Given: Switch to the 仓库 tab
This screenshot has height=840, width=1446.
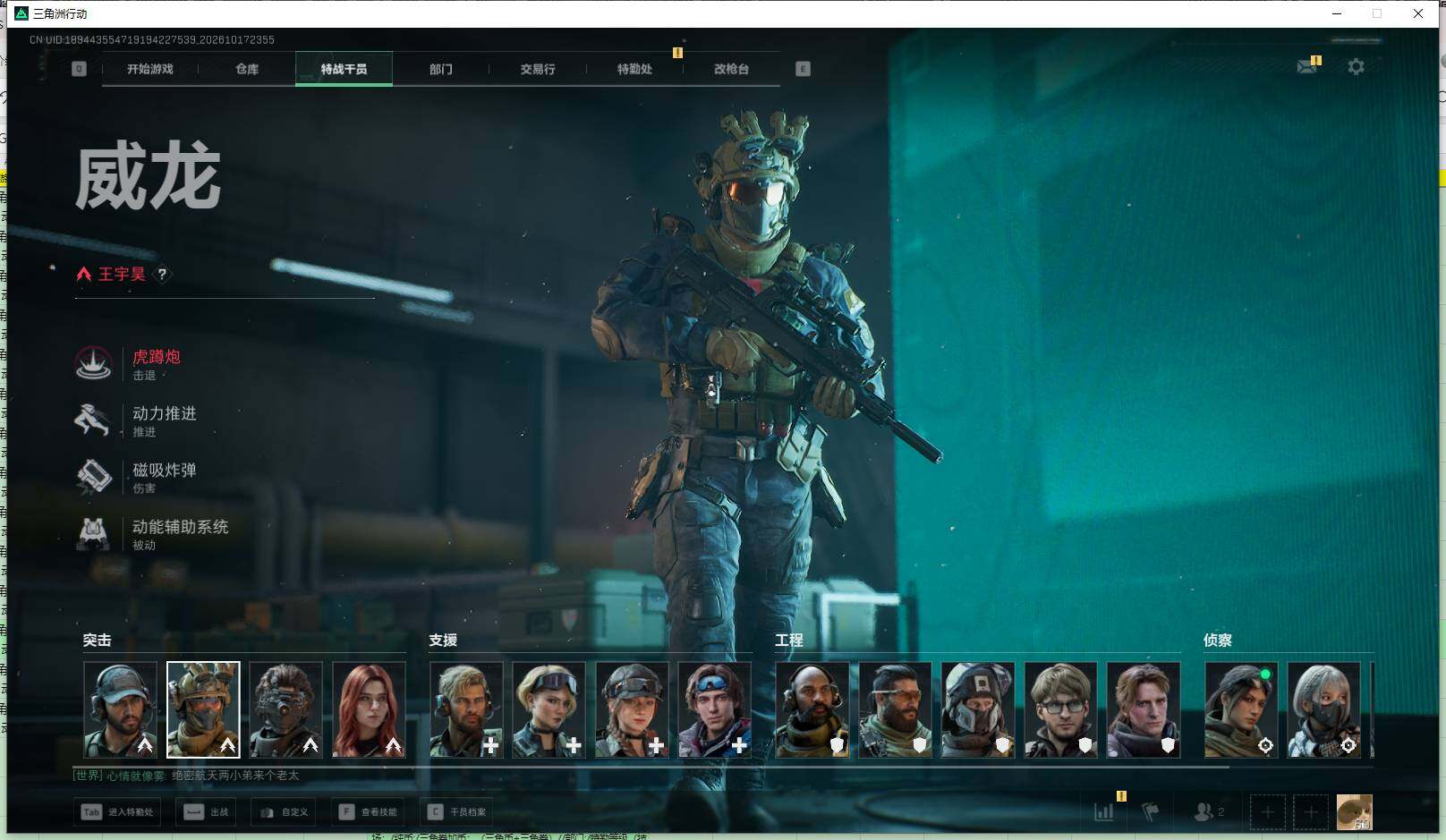Looking at the screenshot, I should pos(247,69).
